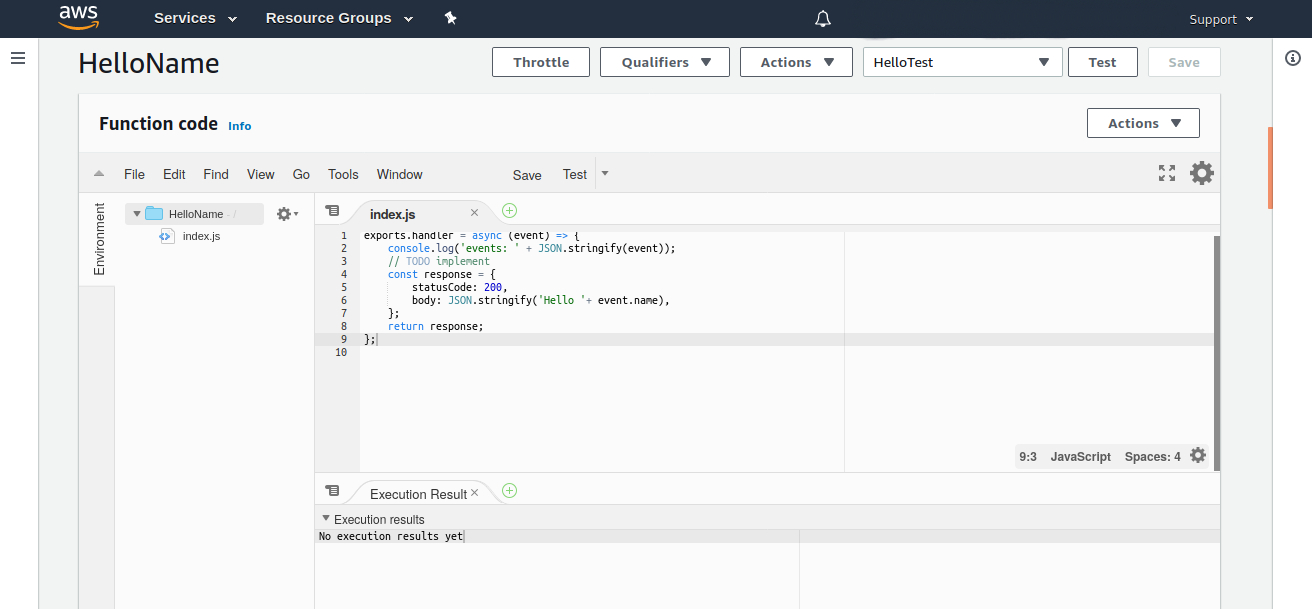Open the Edit menu

(x=174, y=174)
